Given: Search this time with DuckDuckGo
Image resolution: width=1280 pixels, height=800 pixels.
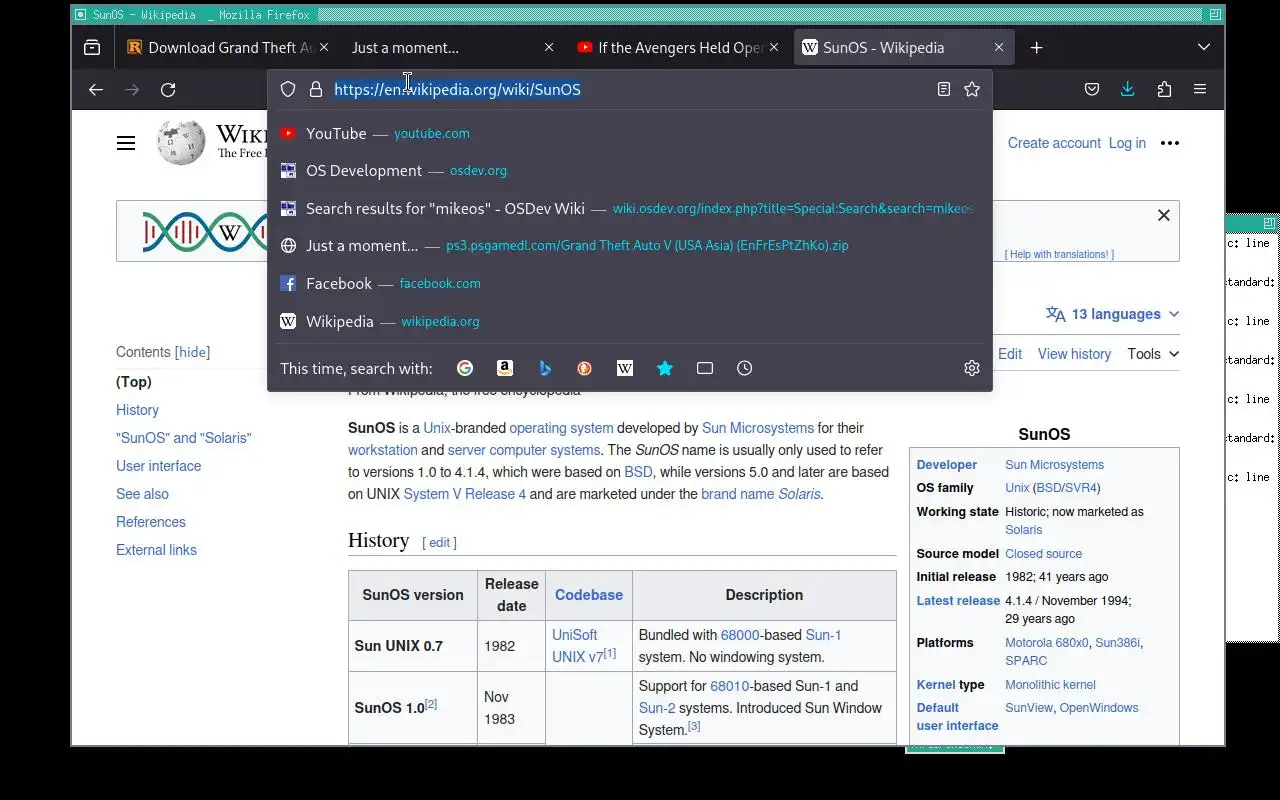Looking at the screenshot, I should (585, 368).
